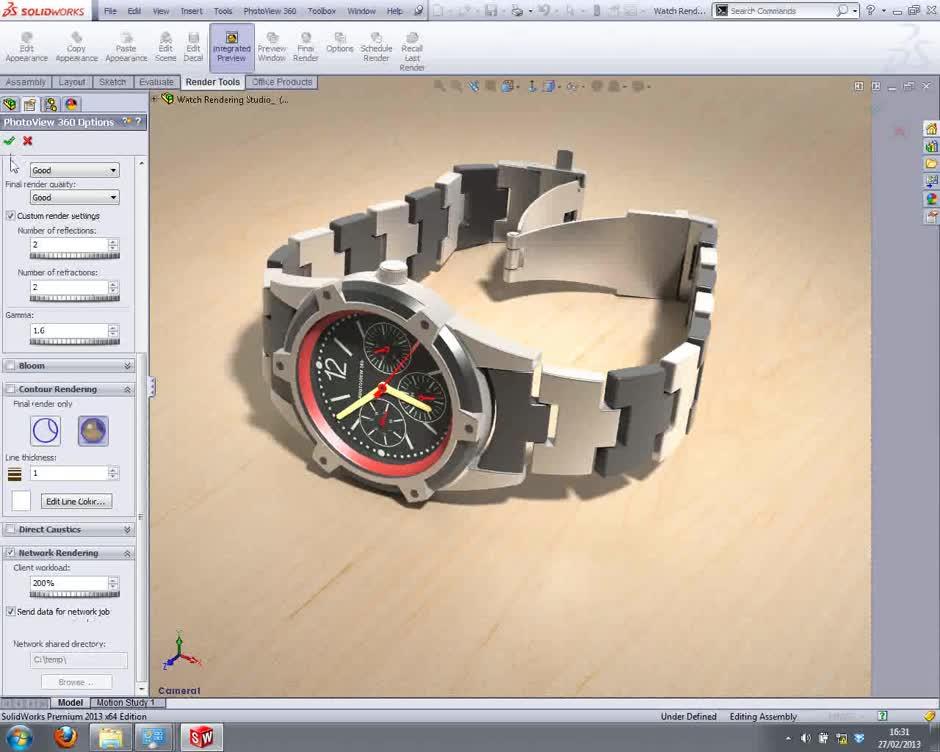Open the Final render quality dropdown
940x752 pixels.
click(74, 198)
